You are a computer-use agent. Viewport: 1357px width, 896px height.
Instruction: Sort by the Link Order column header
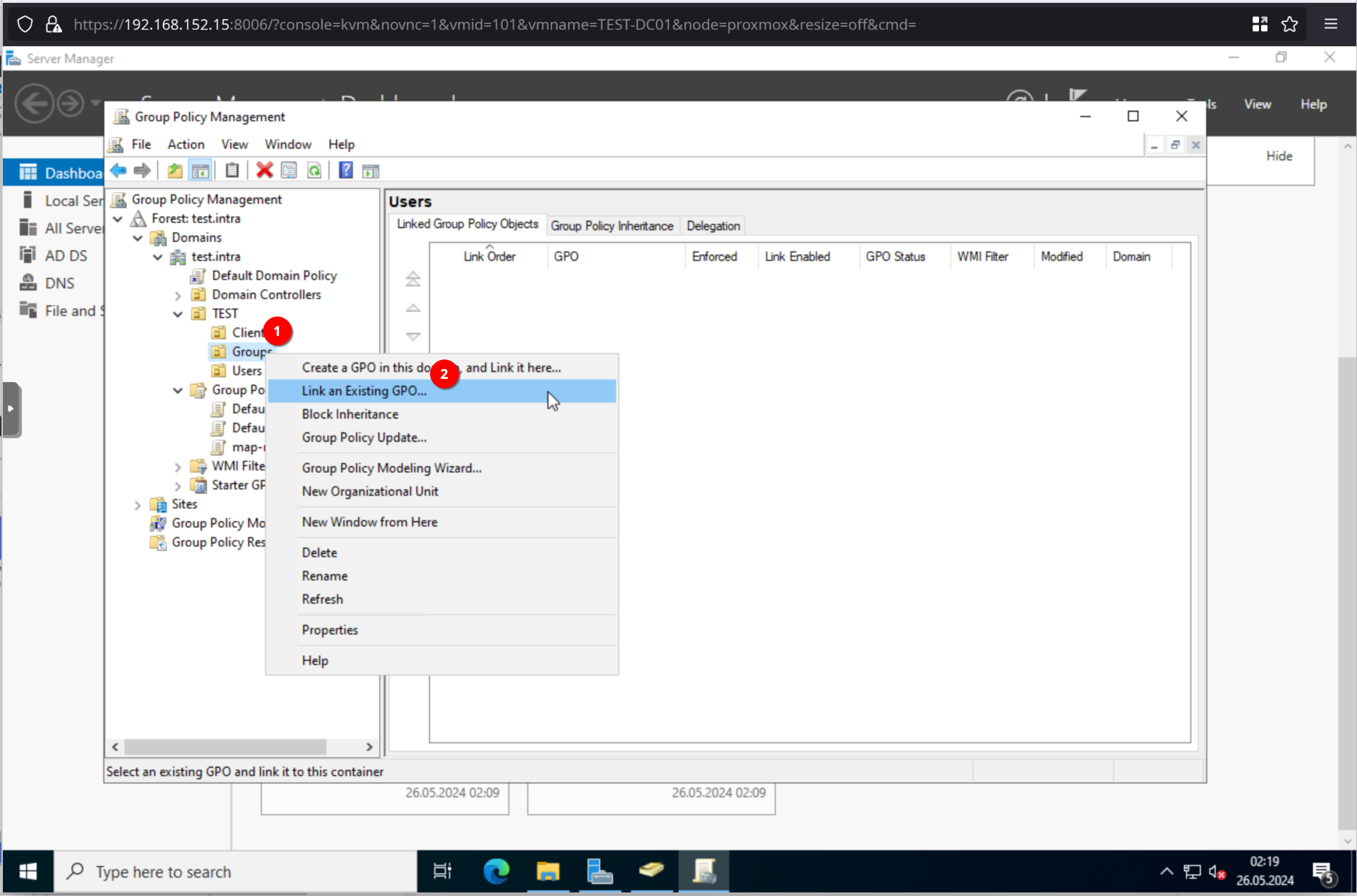[x=489, y=257]
